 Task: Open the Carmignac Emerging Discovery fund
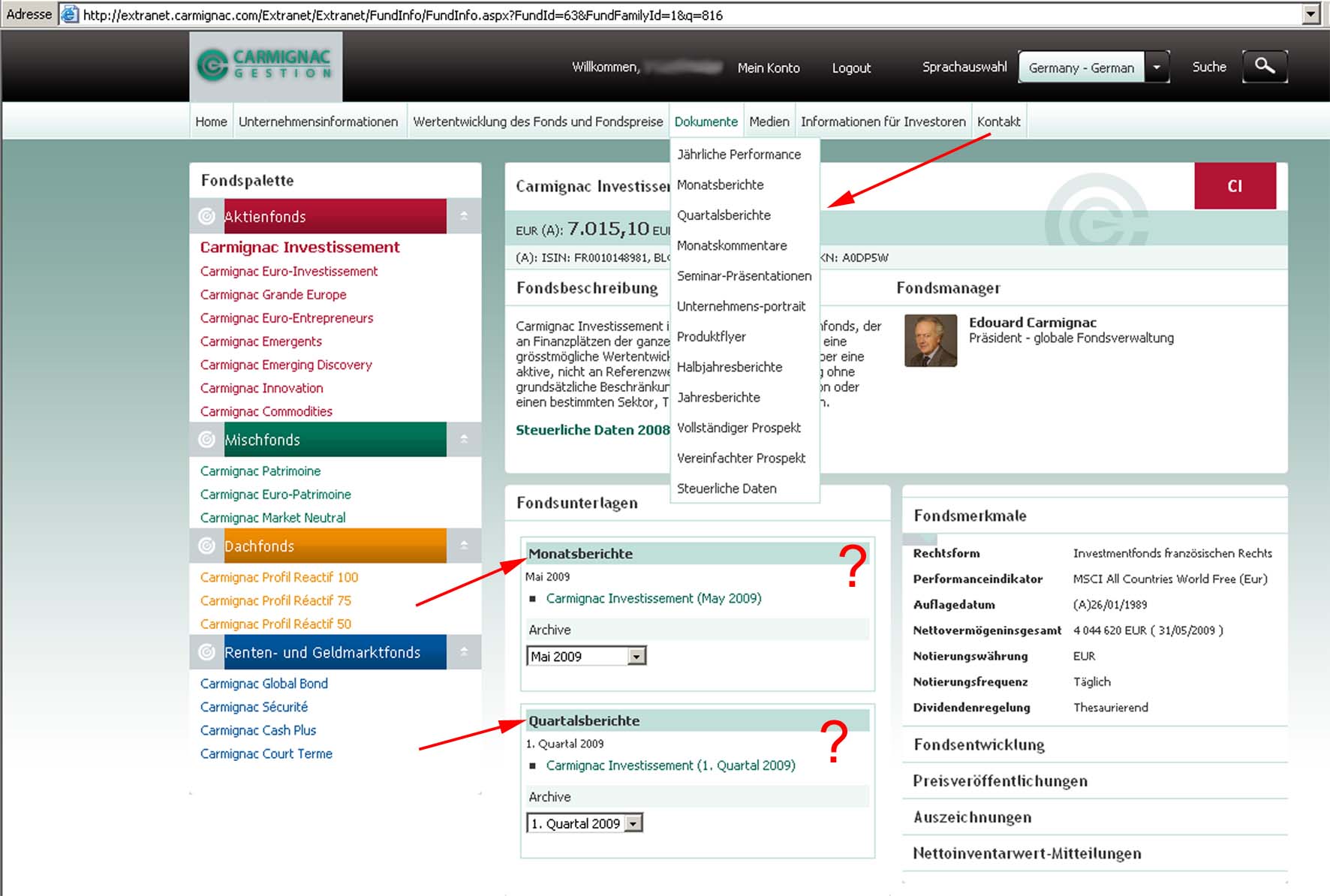coord(286,365)
